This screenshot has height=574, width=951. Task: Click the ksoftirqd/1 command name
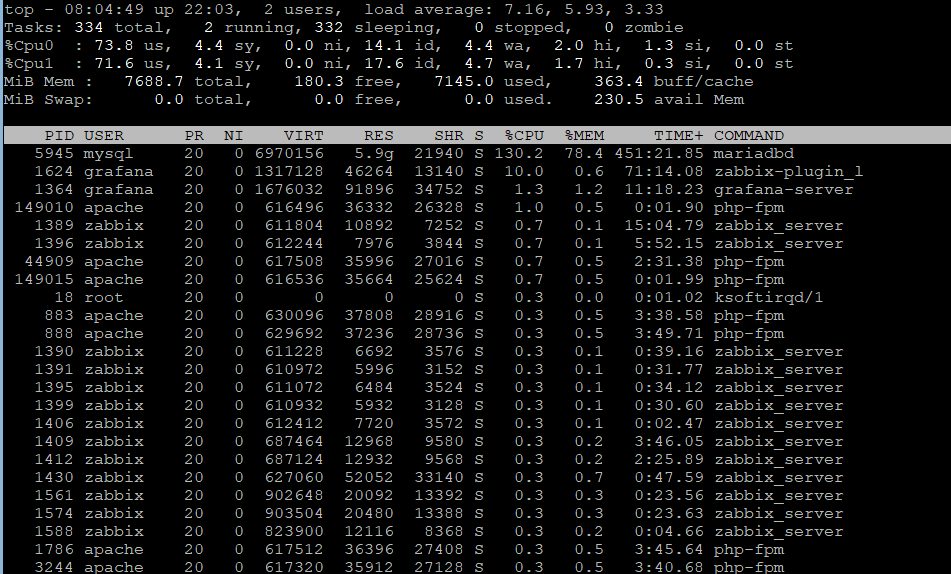click(768, 297)
